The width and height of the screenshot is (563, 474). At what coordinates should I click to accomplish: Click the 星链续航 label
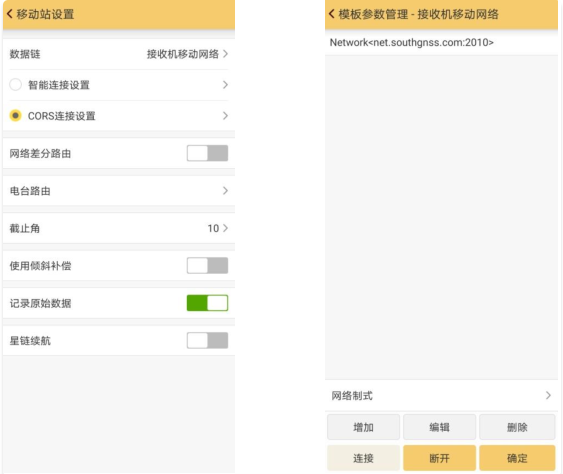point(30,340)
